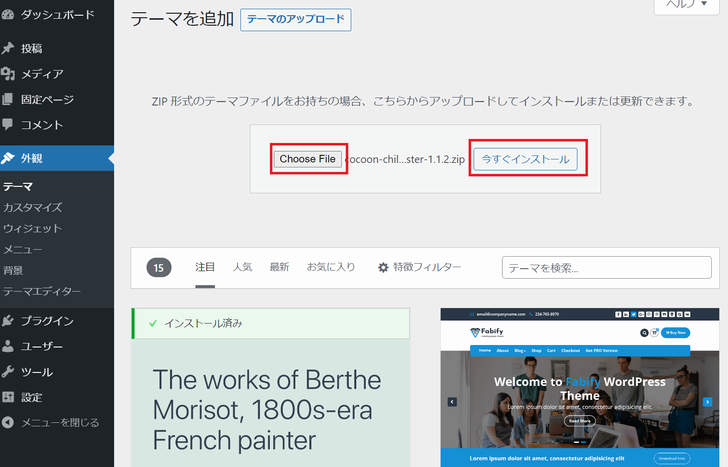This screenshot has height=467, width=728.
Task: Click the Tools wrench icon
Action: [8, 372]
